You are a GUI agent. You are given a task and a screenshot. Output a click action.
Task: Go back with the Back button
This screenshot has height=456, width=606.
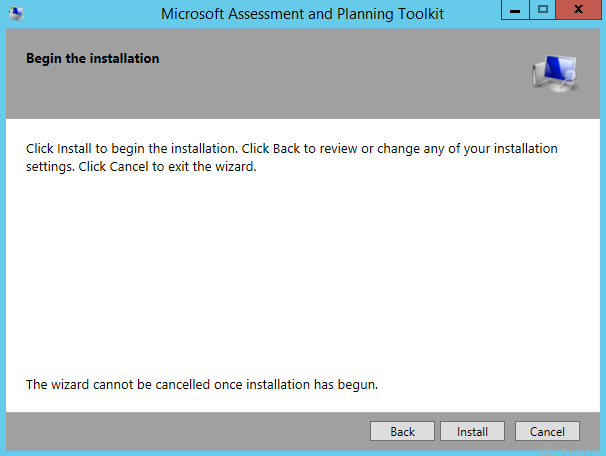point(402,432)
